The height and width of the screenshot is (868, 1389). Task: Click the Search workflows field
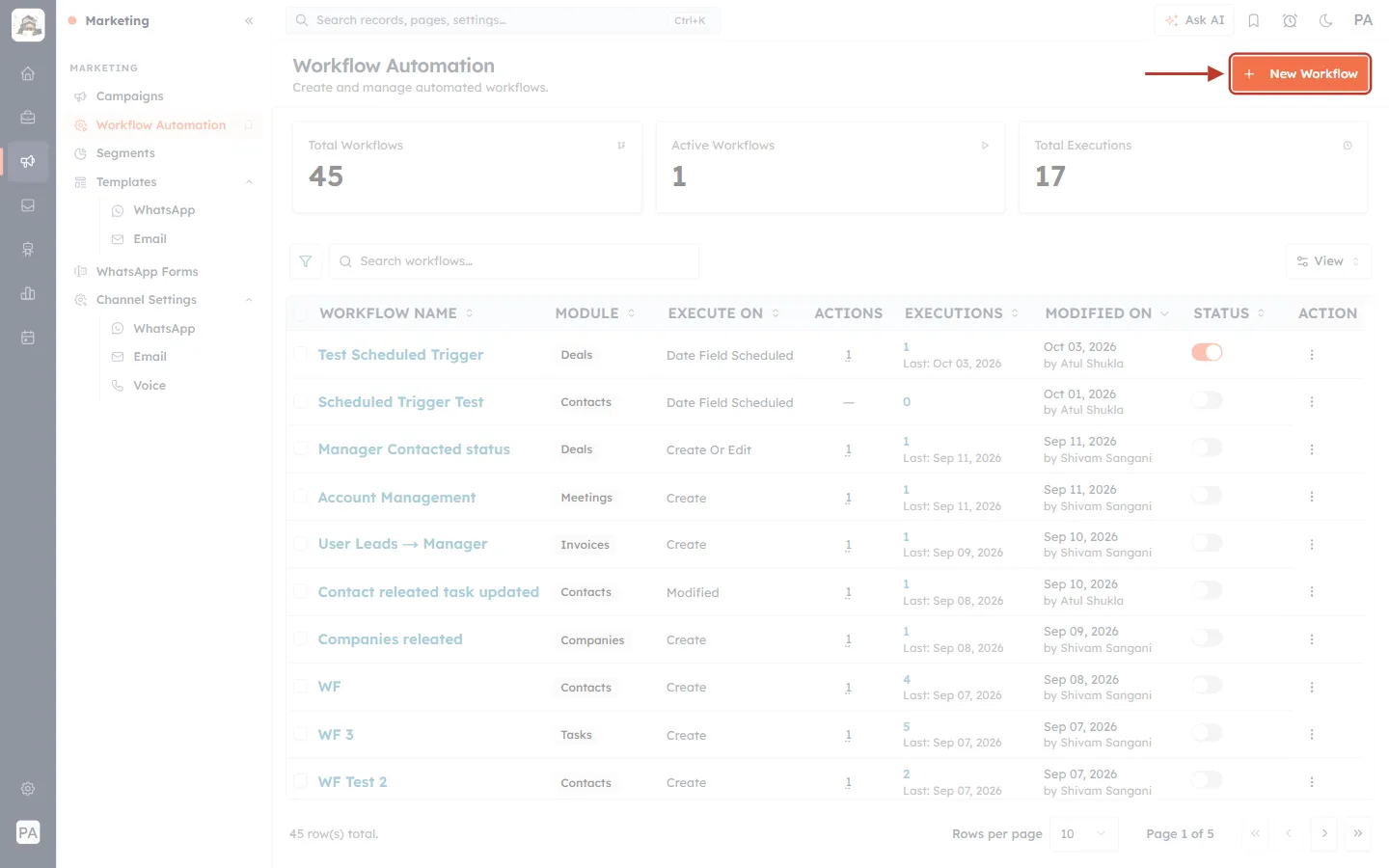[x=514, y=261]
